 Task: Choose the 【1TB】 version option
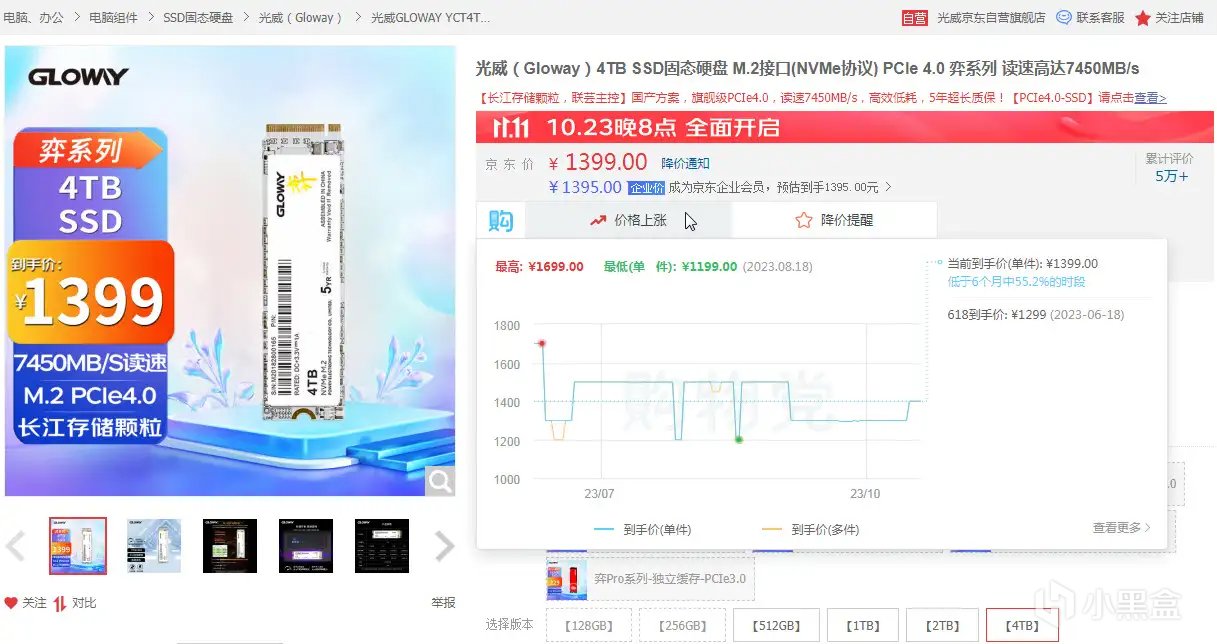tap(863, 625)
